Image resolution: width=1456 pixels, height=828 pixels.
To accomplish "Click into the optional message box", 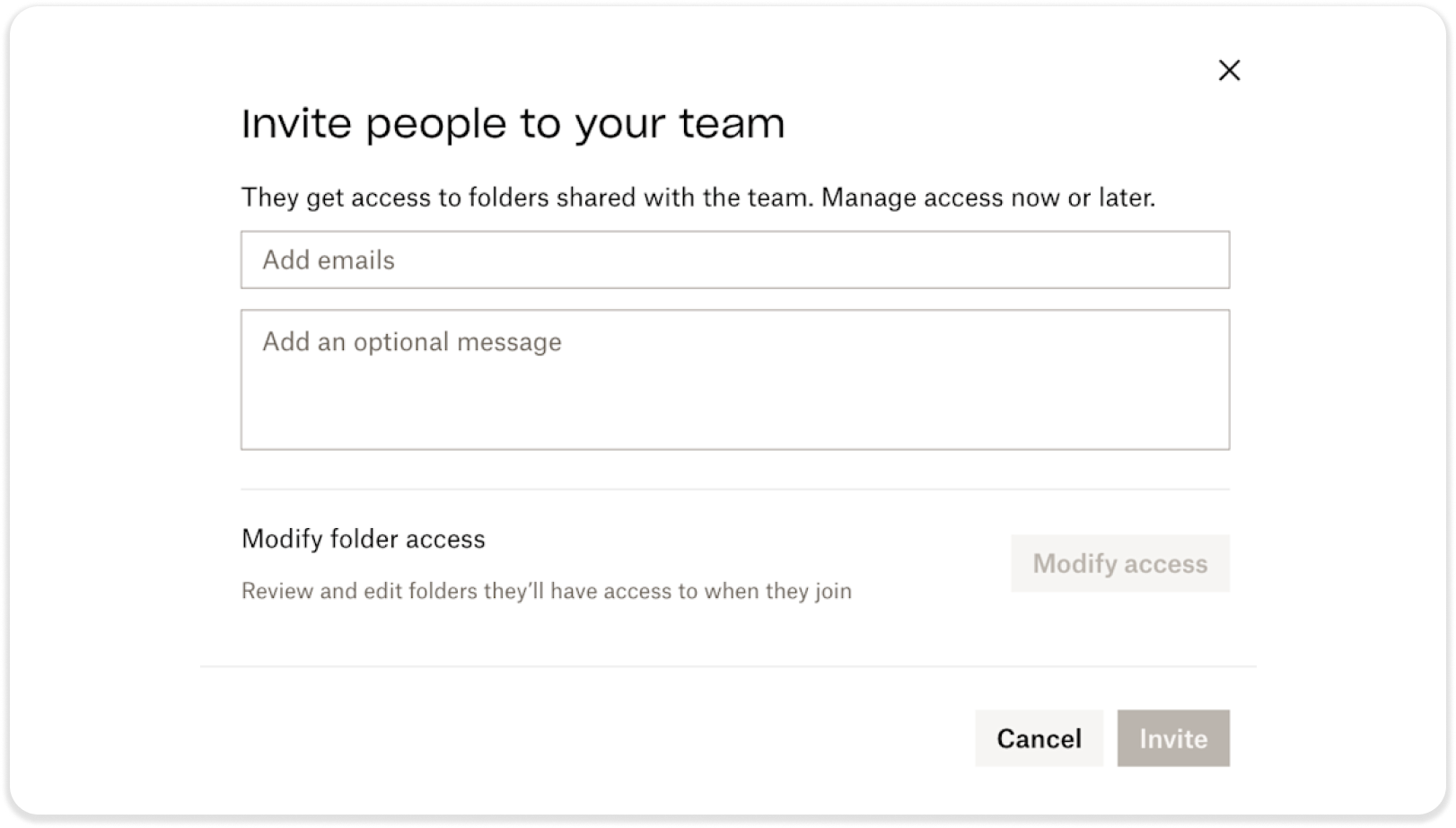I will [x=734, y=380].
